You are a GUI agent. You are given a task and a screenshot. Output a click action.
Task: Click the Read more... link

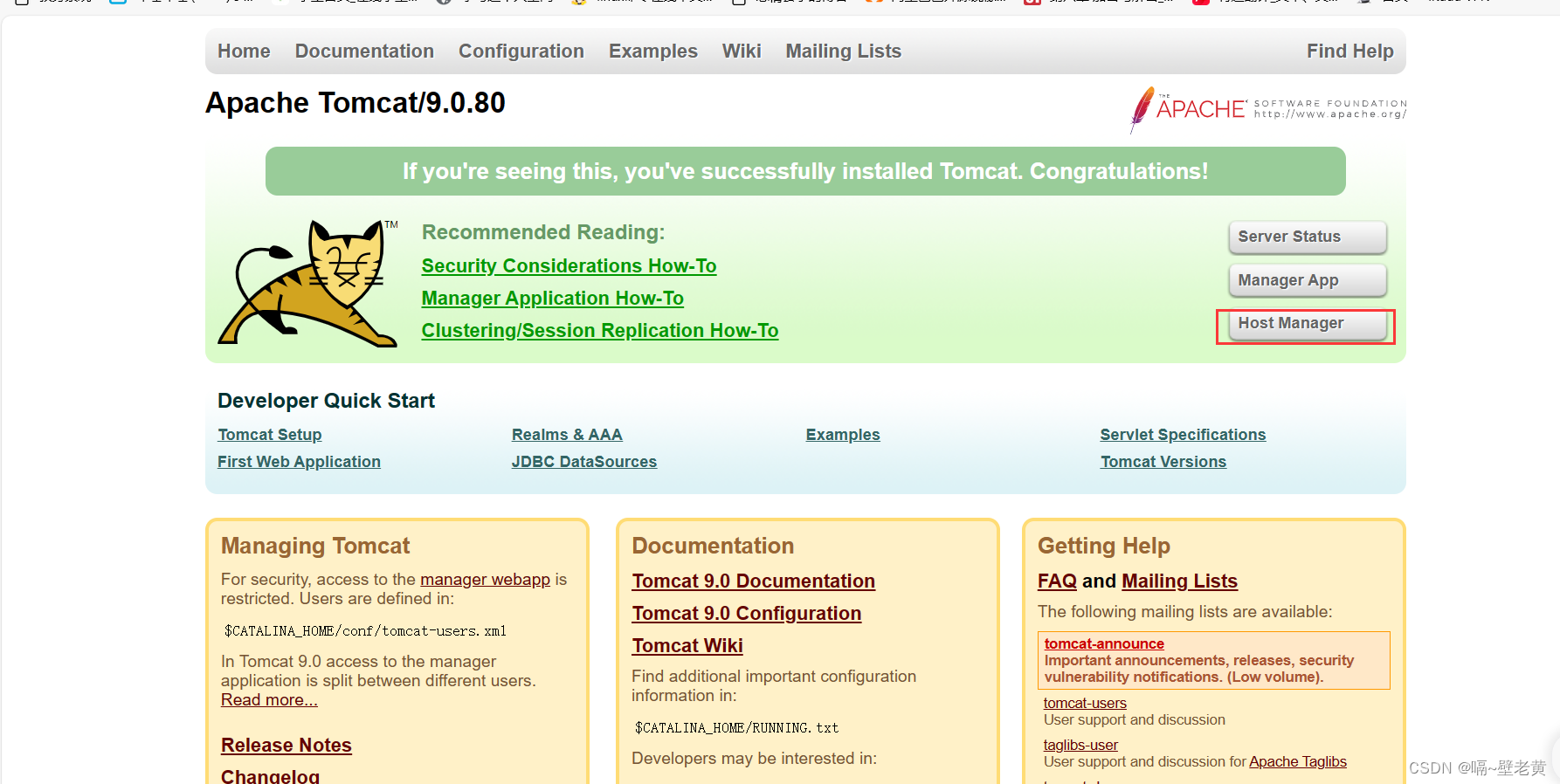(269, 700)
